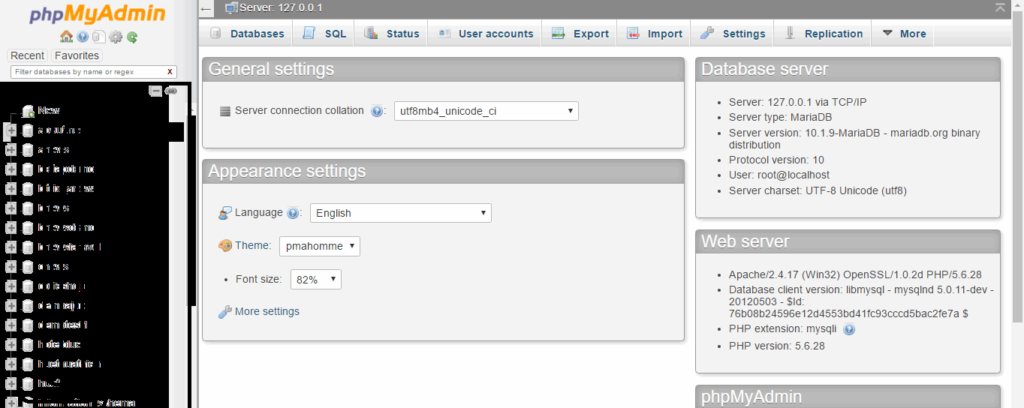Click the text Protocol version: 10
The width and height of the screenshot is (1024, 408).
776,159
